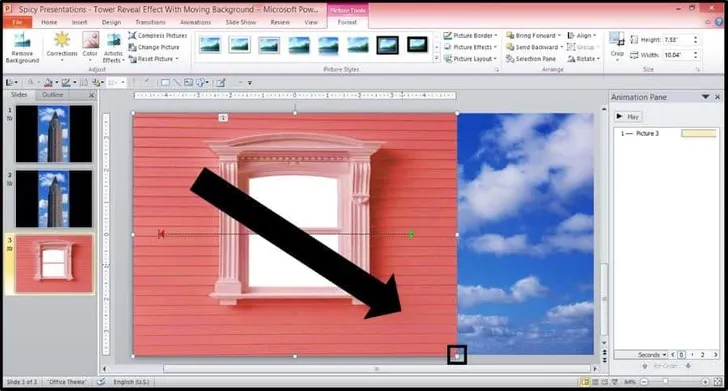Click the zoom slider handle
The width and height of the screenshot is (728, 391).
665,382
